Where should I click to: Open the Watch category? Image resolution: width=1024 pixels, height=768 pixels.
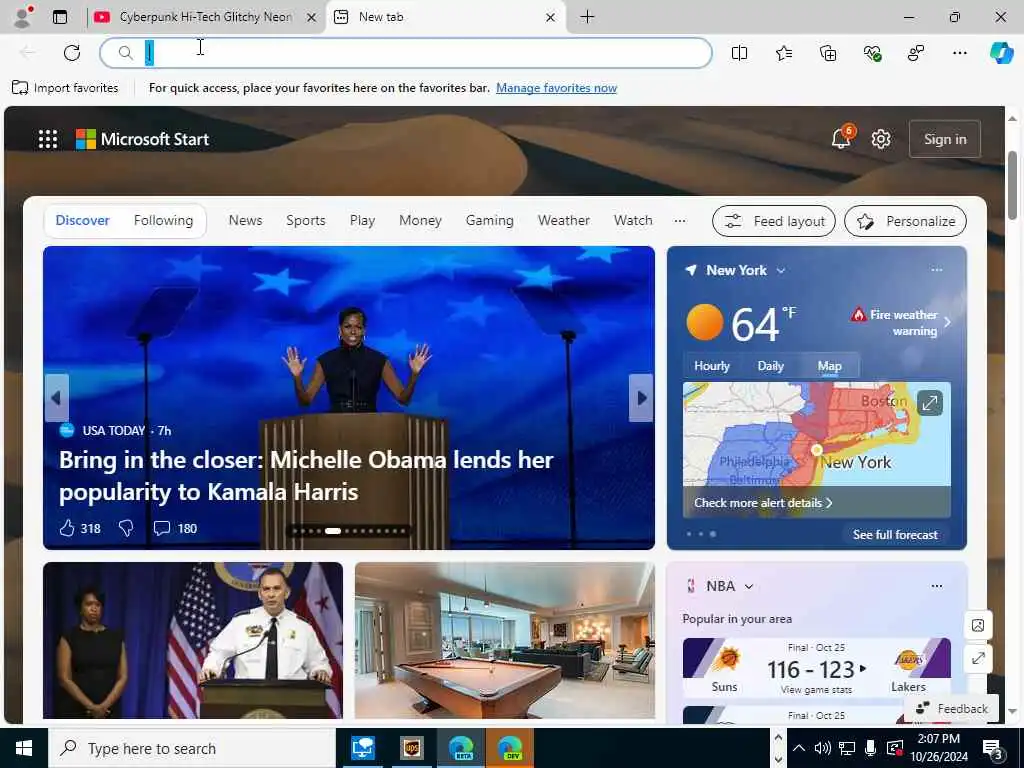click(x=633, y=221)
